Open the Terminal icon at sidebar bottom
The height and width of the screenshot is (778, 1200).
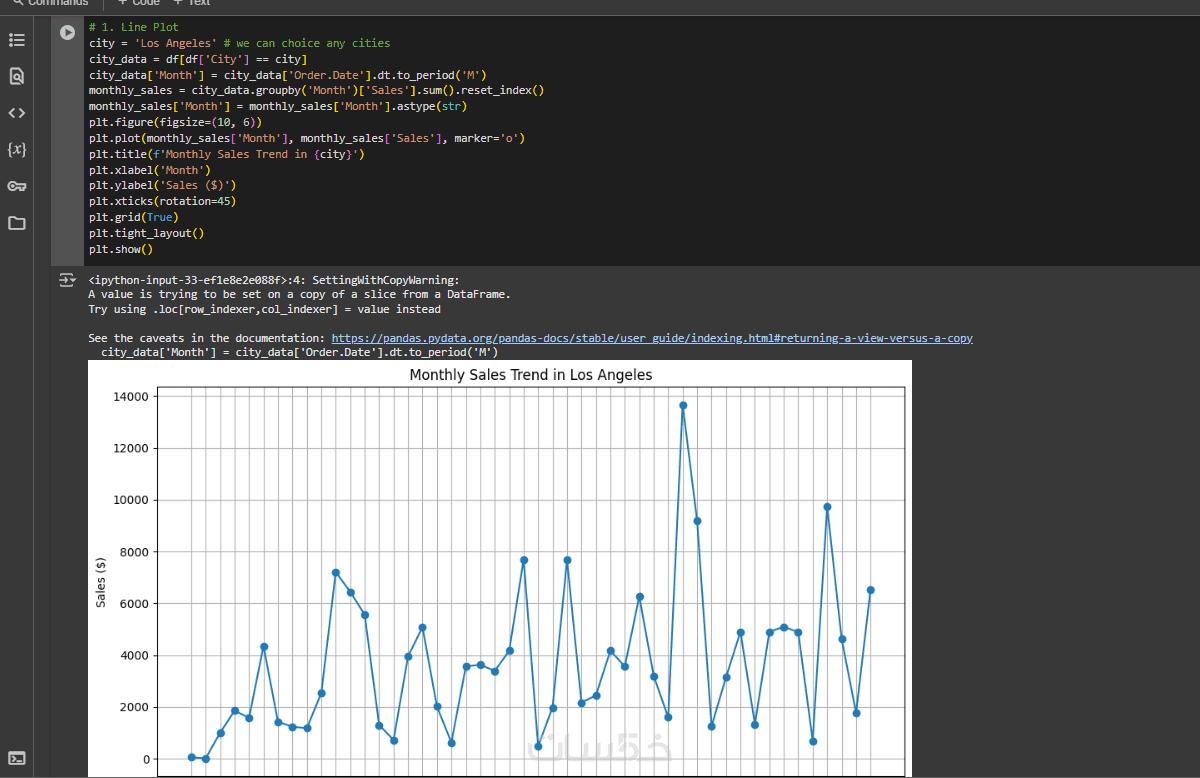tap(17, 758)
